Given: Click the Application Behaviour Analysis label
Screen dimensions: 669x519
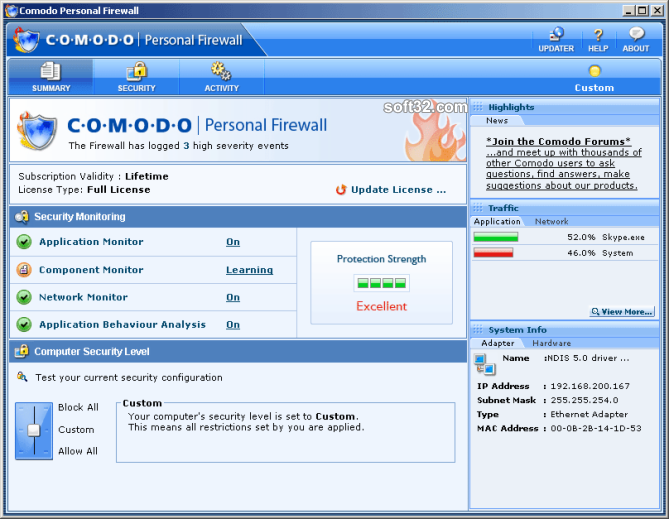Looking at the screenshot, I should pyautogui.click(x=122, y=324).
